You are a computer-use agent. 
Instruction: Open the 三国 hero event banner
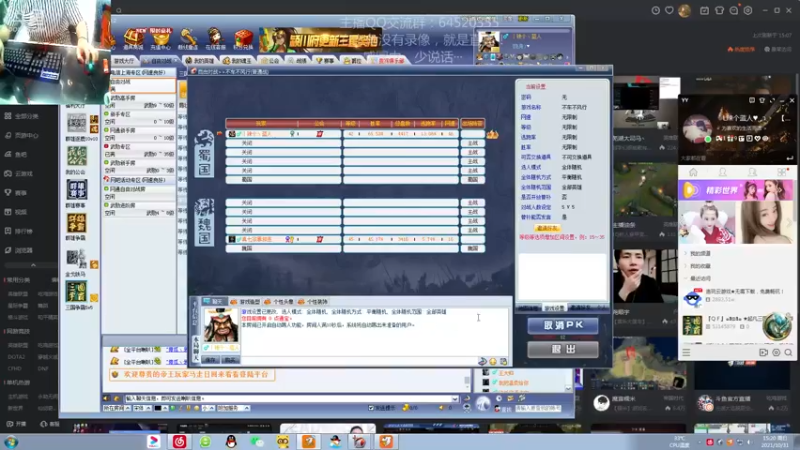[x=320, y=40]
